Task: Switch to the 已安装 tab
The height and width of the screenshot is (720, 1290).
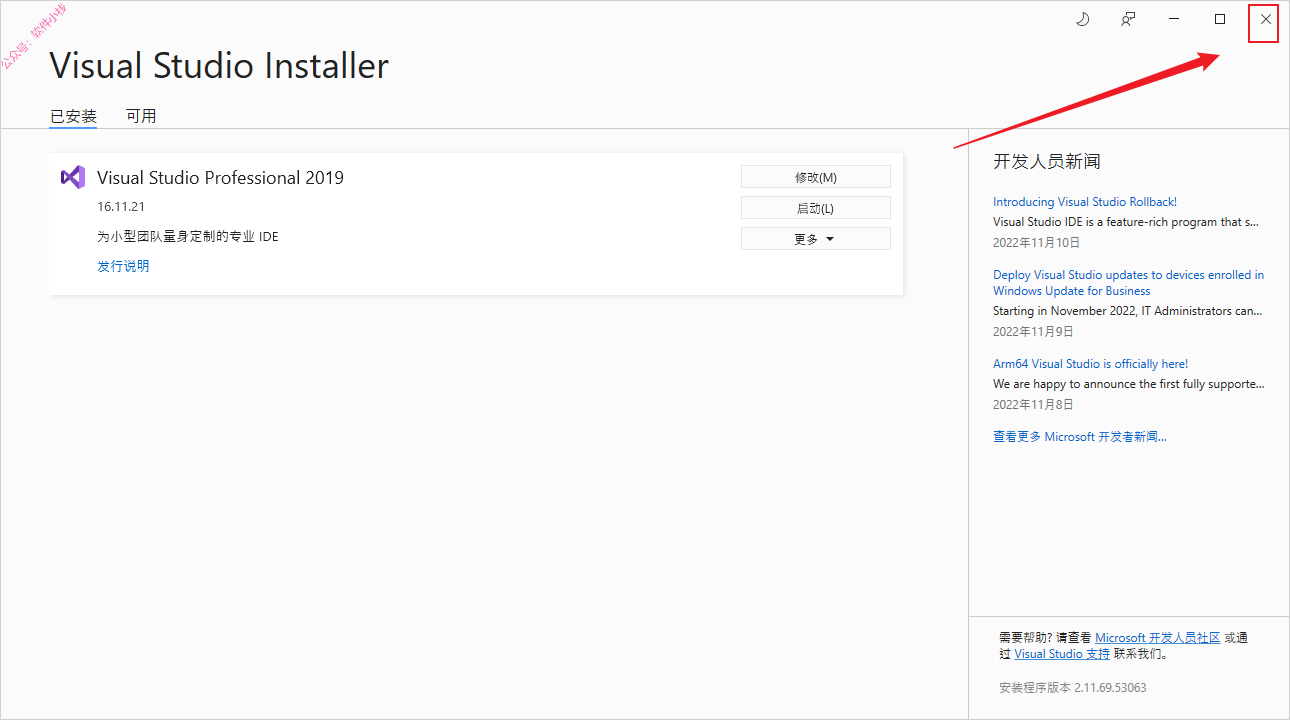Action: pyautogui.click(x=74, y=116)
